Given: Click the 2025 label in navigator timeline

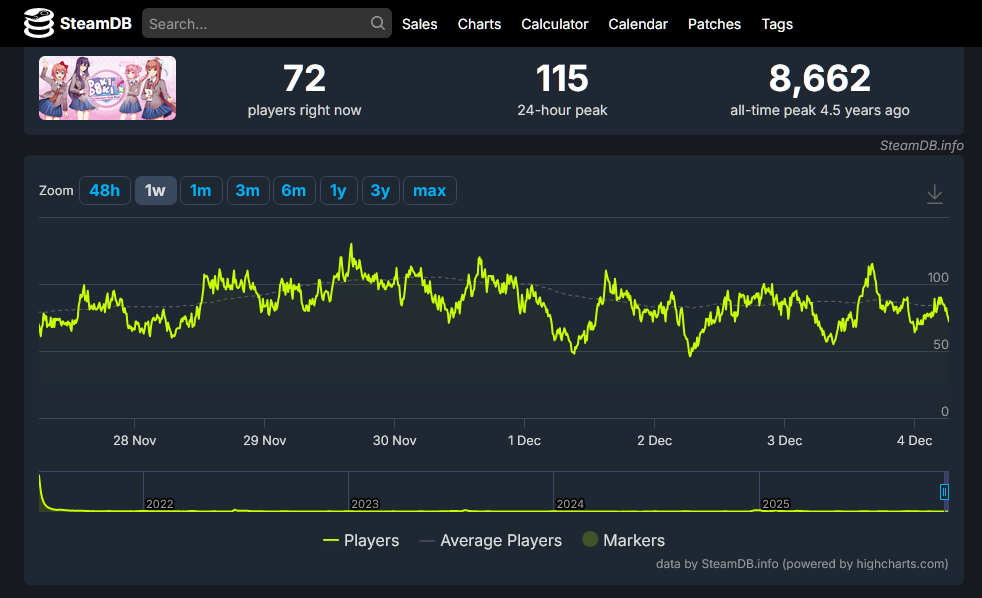Looking at the screenshot, I should click(776, 503).
